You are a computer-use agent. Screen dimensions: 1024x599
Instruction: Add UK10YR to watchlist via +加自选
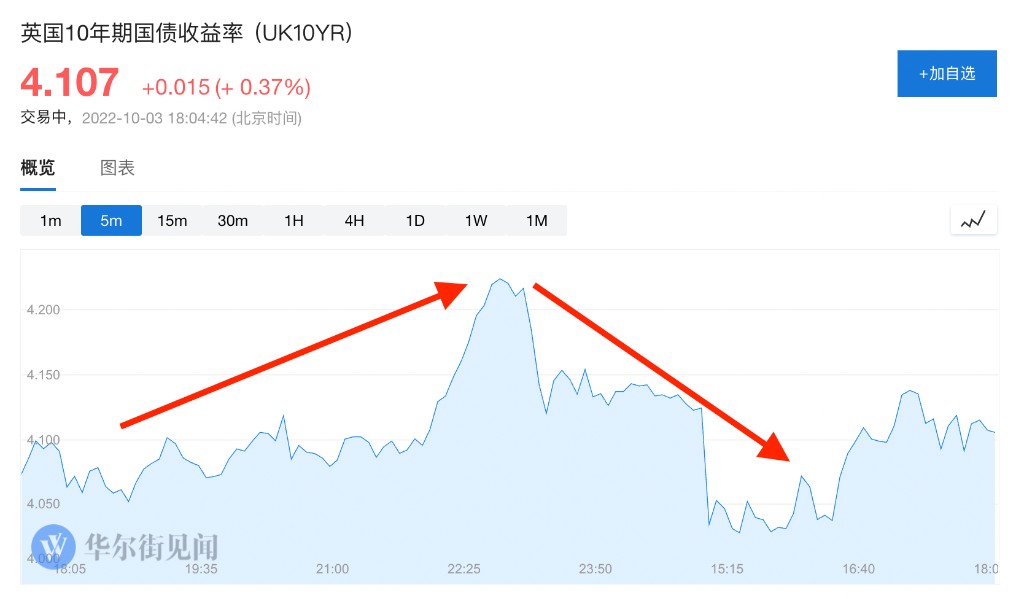point(946,74)
